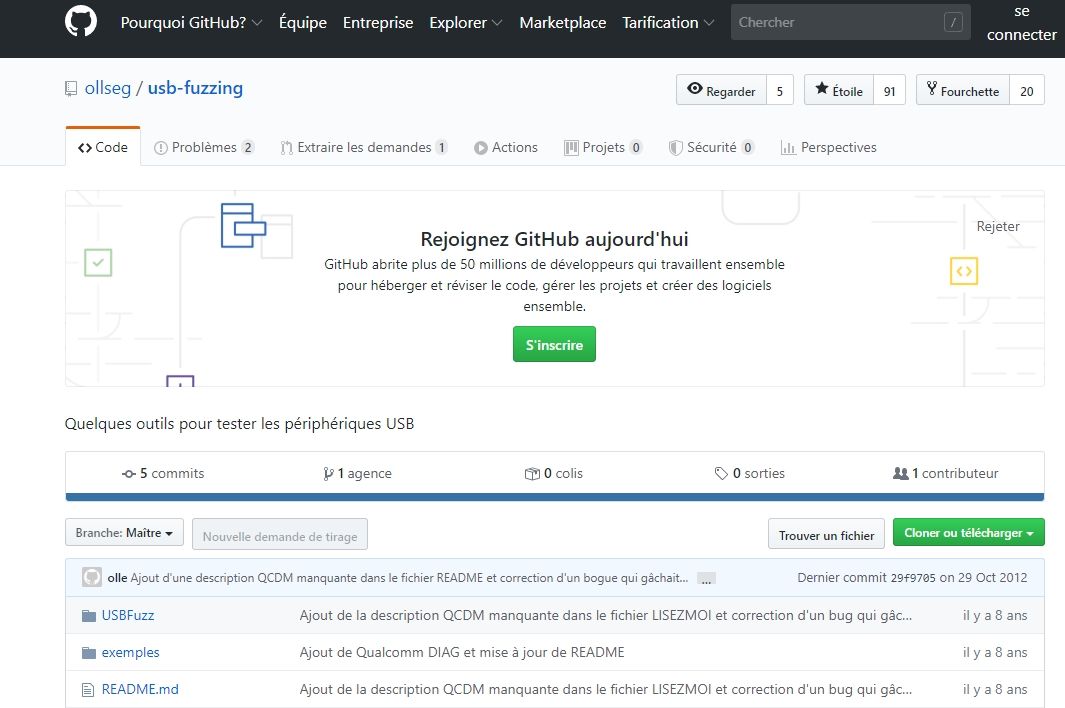Click the Trouver un fichier button

pyautogui.click(x=827, y=535)
